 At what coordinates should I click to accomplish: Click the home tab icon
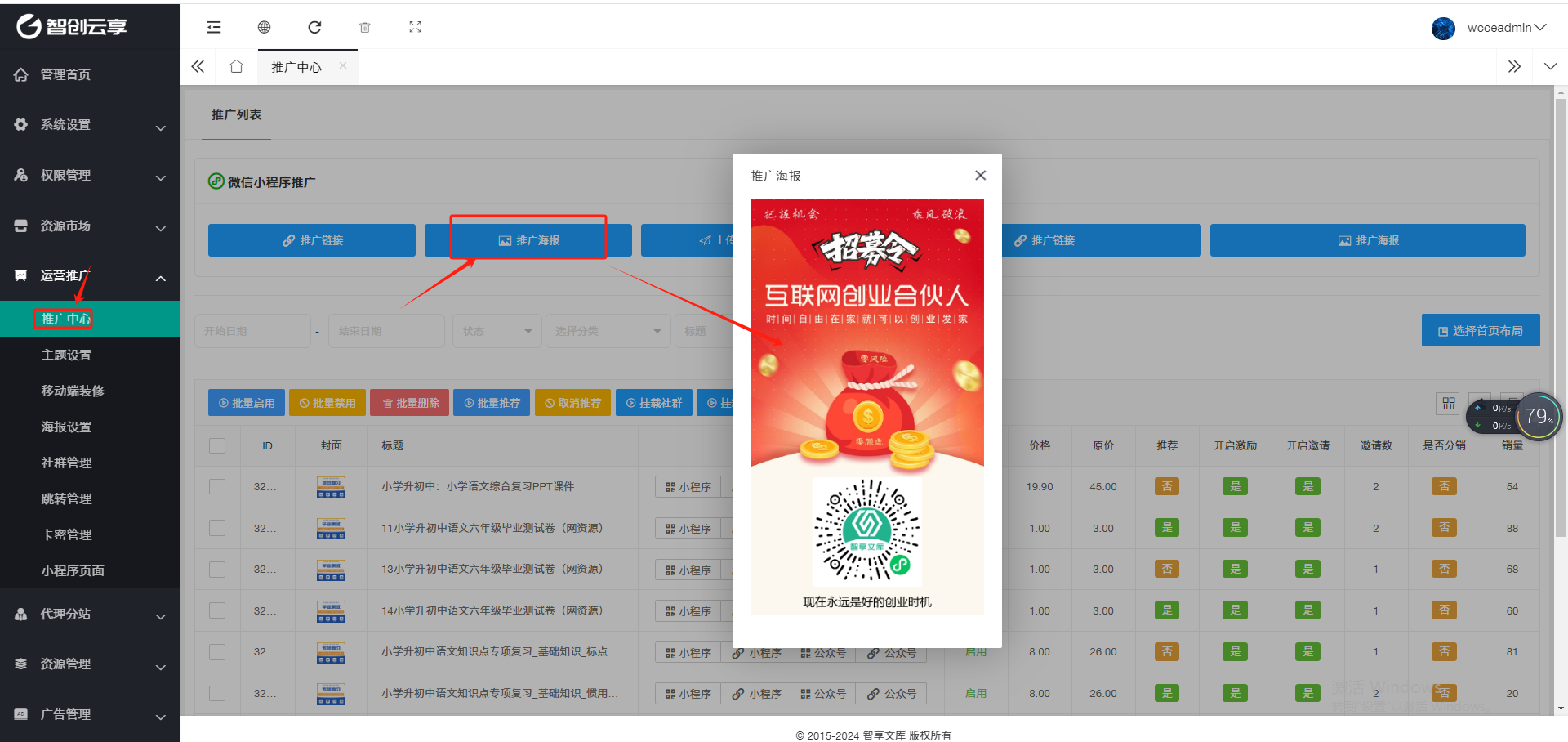[x=237, y=66]
